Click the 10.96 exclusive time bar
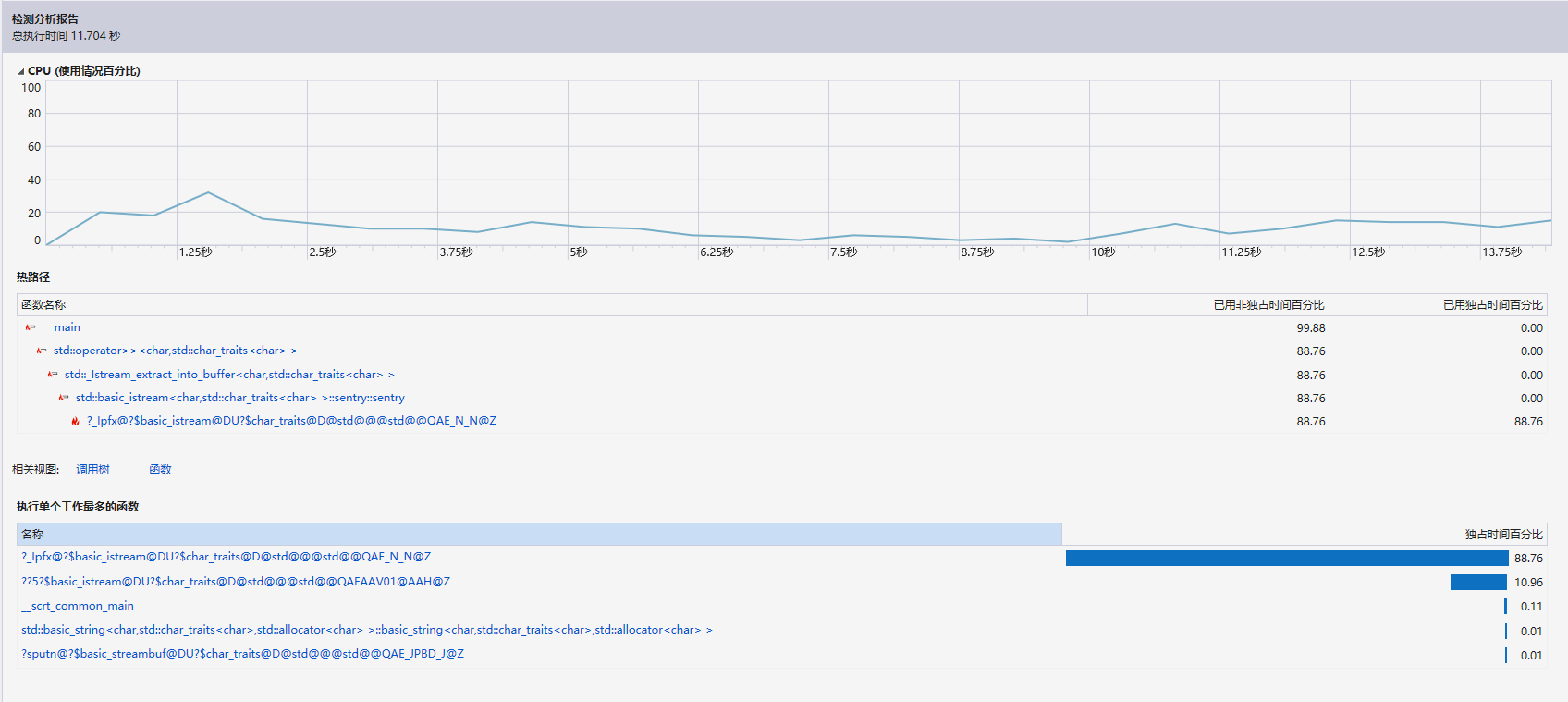This screenshot has height=702, width=1568. (x=1478, y=582)
